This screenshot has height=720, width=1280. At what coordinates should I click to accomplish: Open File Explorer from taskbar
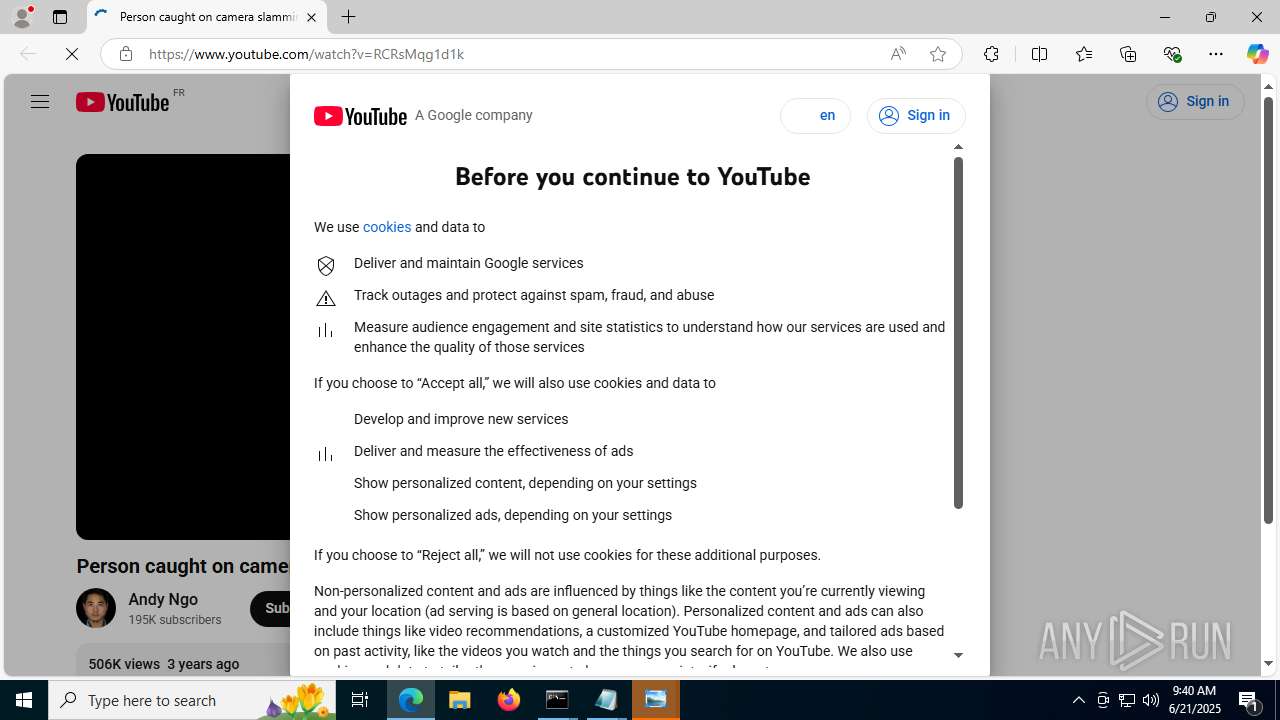coord(460,700)
